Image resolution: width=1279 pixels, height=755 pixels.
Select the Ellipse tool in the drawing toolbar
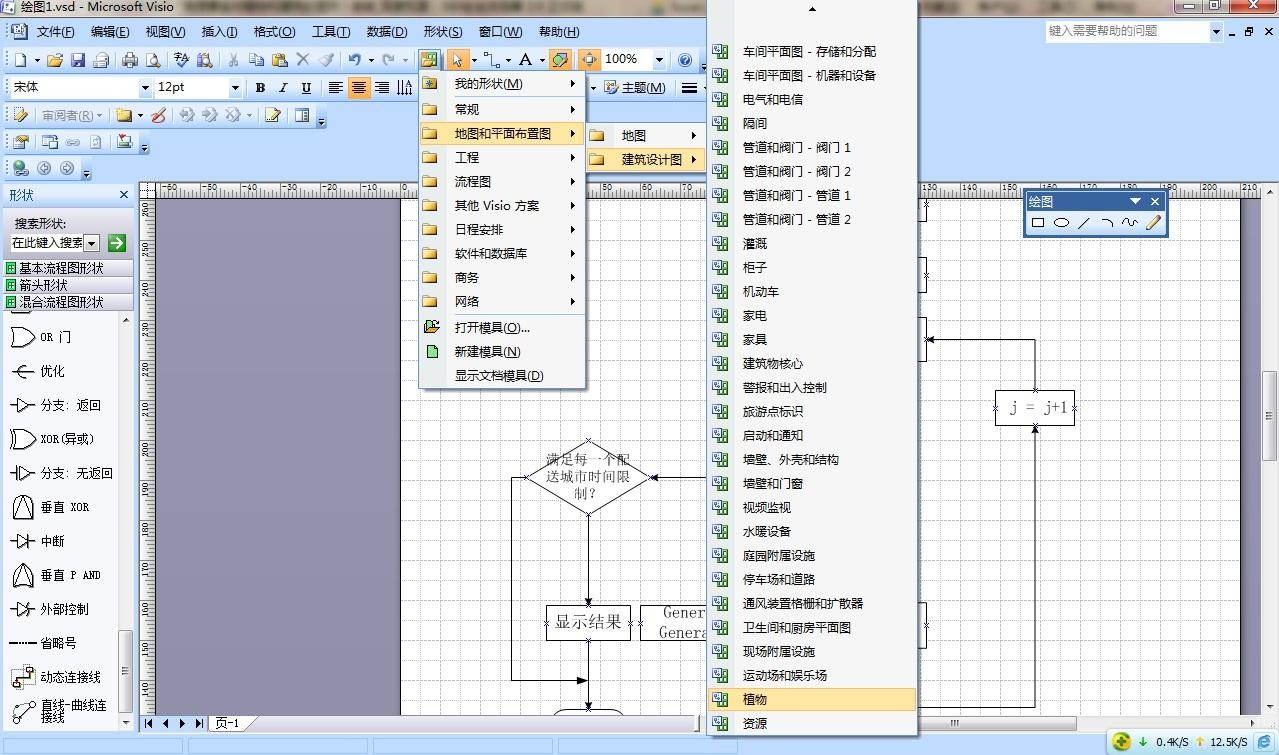1061,222
